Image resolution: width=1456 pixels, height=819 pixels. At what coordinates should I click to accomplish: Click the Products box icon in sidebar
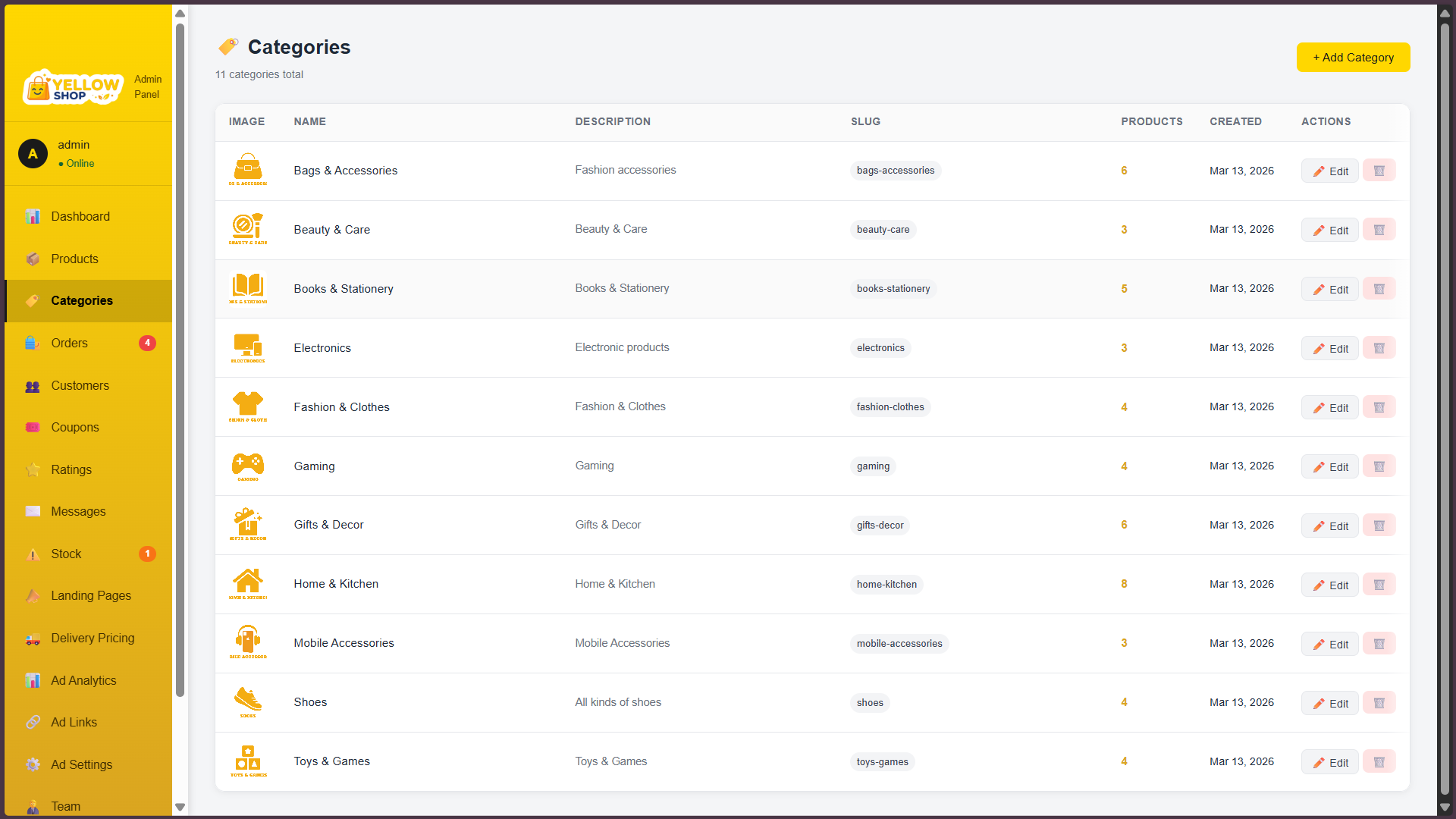(33, 259)
